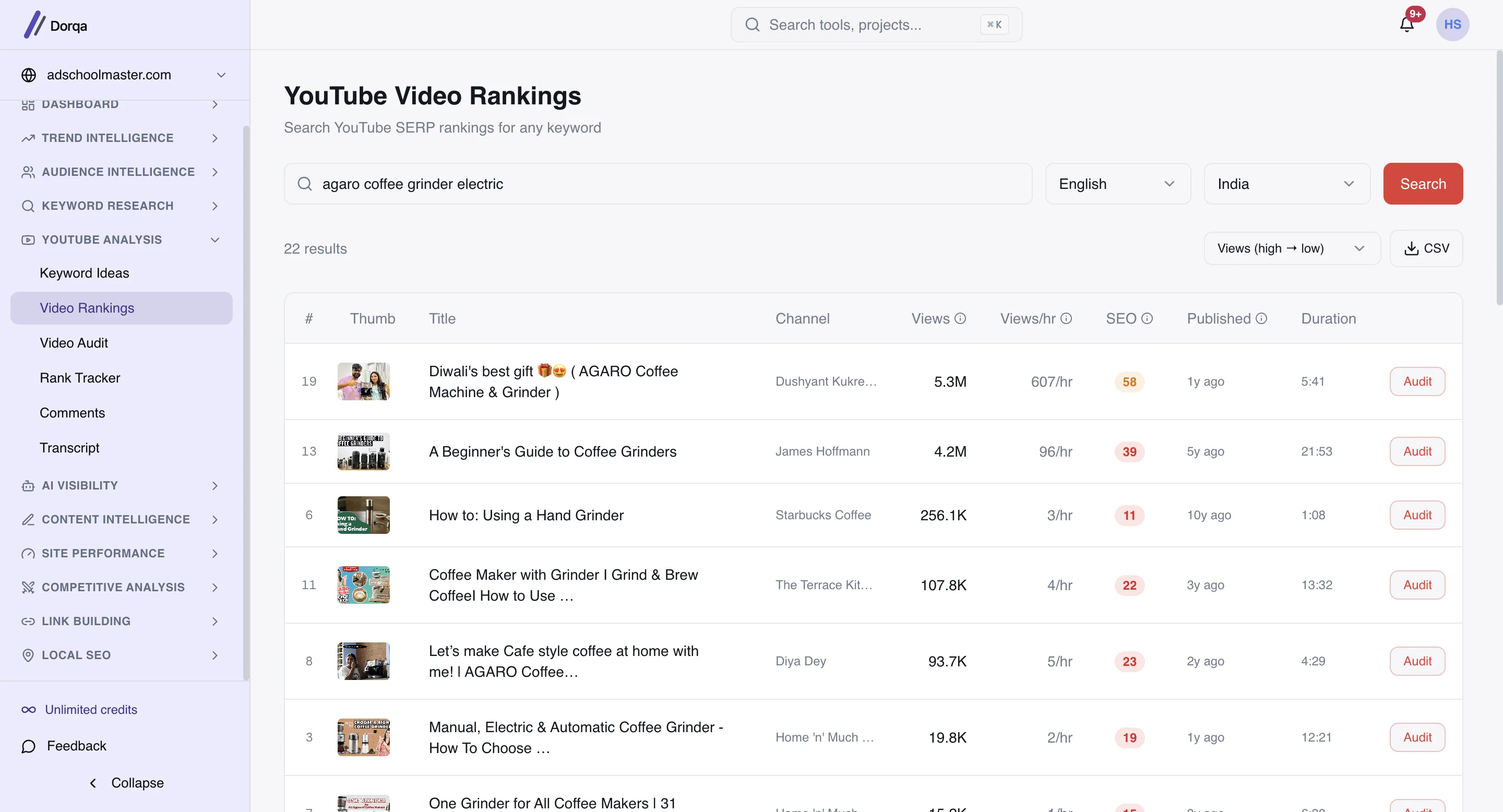Open the How to: Using a Hand Grinder thumbnail
The width and height of the screenshot is (1503, 812).
364,515
